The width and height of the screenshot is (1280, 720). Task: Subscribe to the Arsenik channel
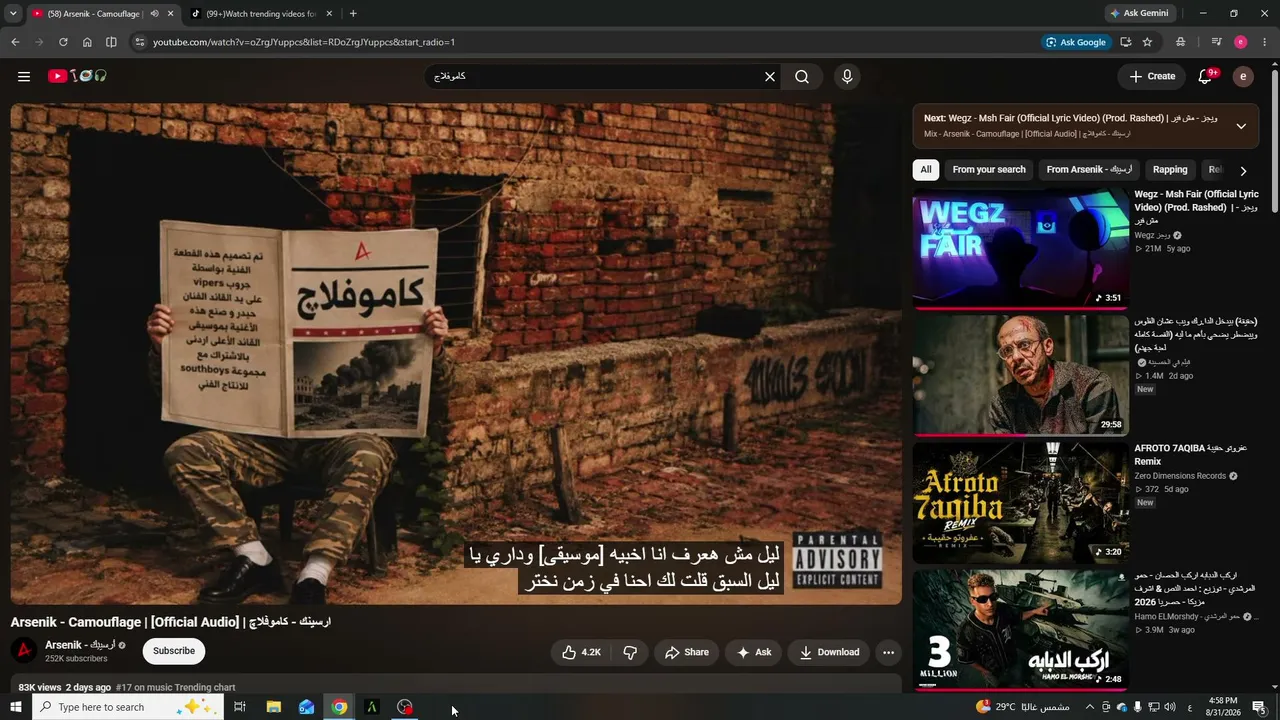point(174,651)
